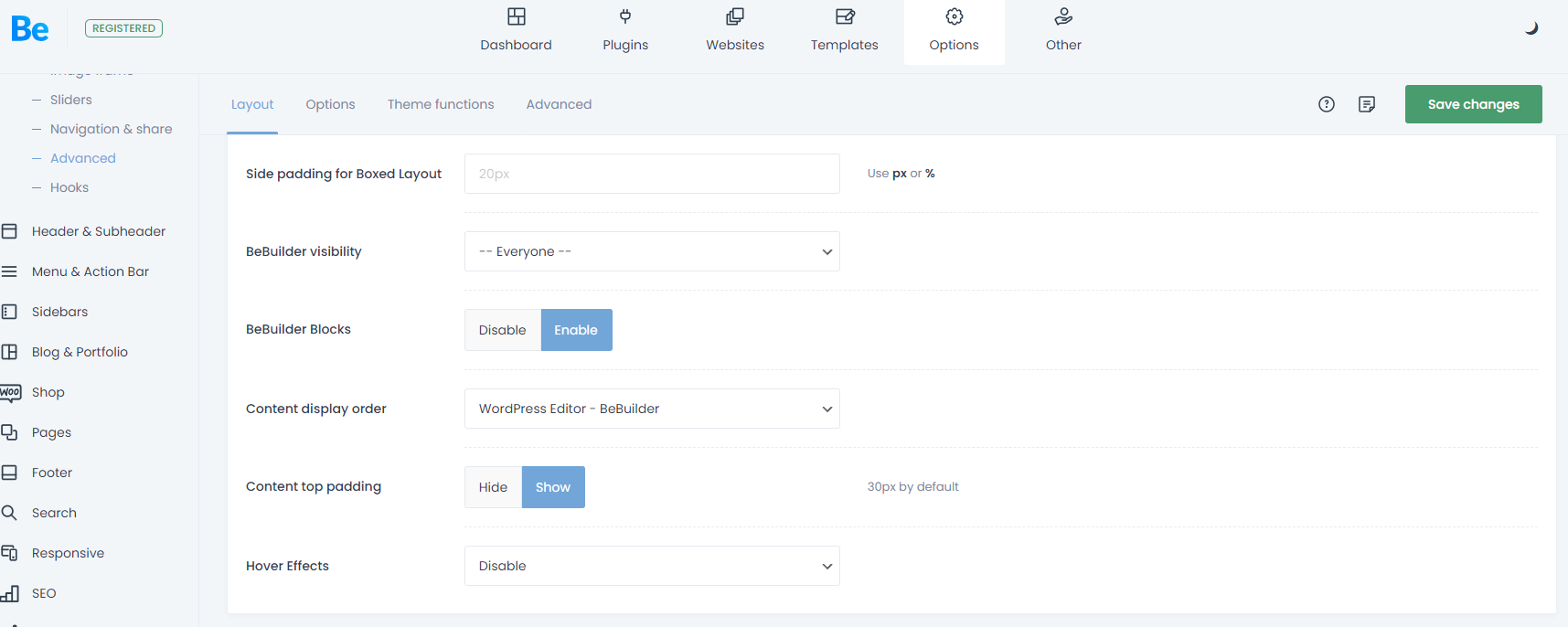Screen dimensions: 1568x627
Task: Open Sliders in the sidebar
Action: 71,100
